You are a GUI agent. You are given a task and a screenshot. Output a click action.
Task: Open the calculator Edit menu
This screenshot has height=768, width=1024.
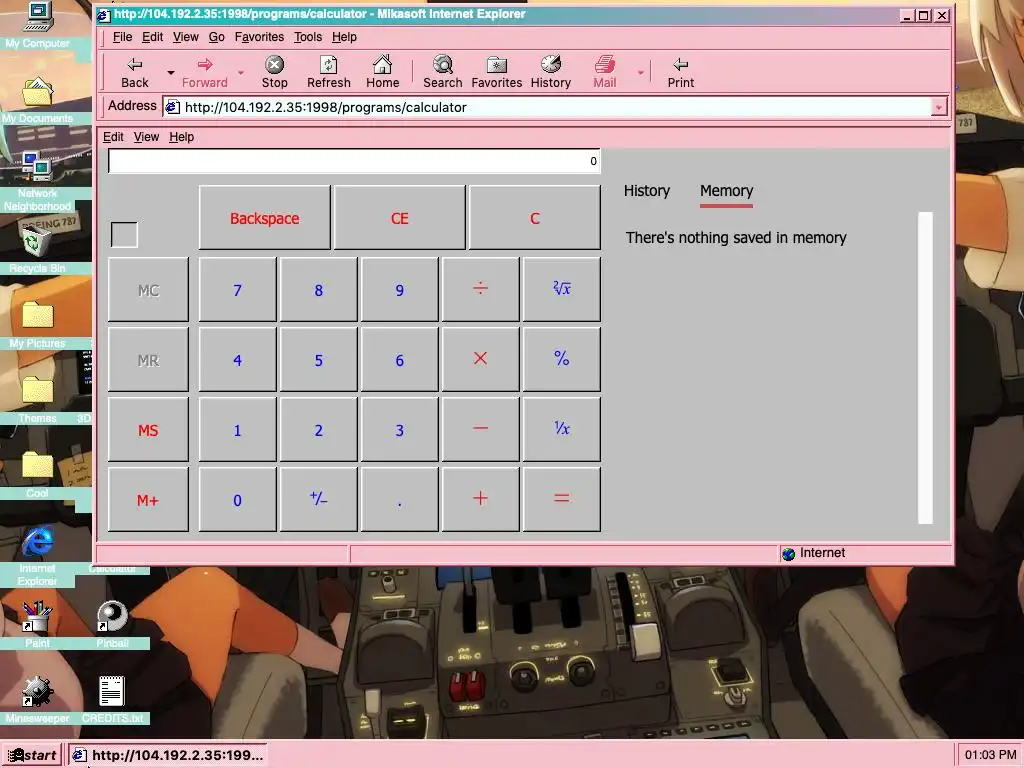pos(113,137)
